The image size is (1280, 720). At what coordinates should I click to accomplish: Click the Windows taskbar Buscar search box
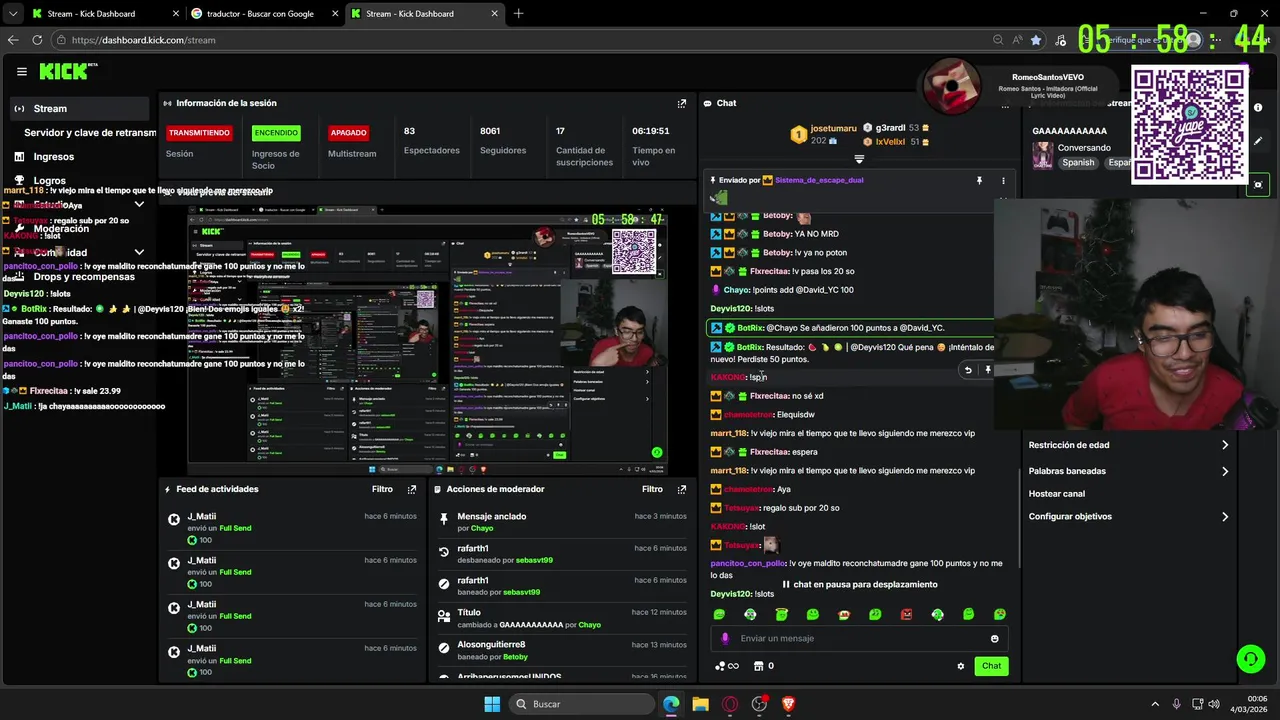[582, 704]
